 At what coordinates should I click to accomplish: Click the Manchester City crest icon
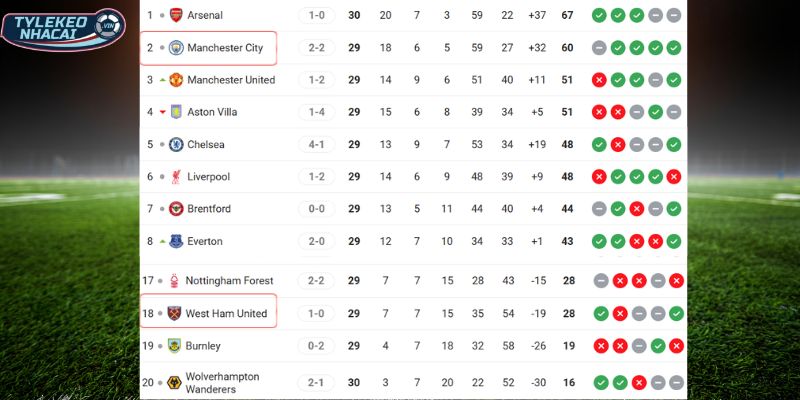click(x=176, y=47)
